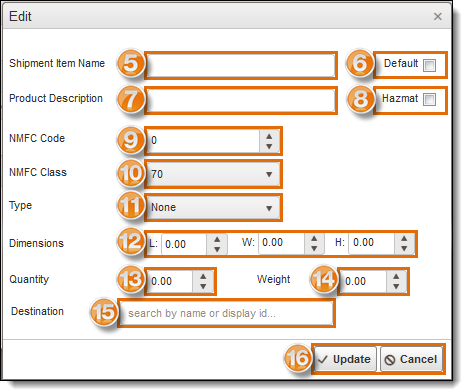Screen dimensions: 464x390
Task: Click the Destination search box
Action: 226,313
